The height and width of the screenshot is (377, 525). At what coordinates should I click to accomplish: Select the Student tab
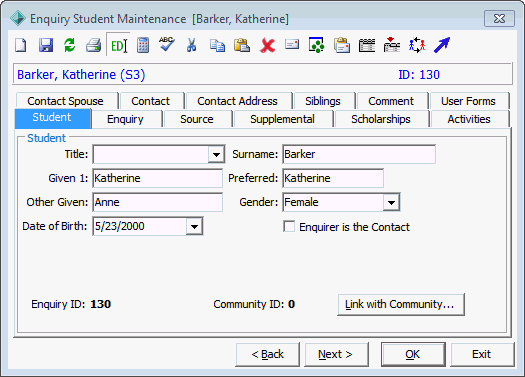point(52,118)
